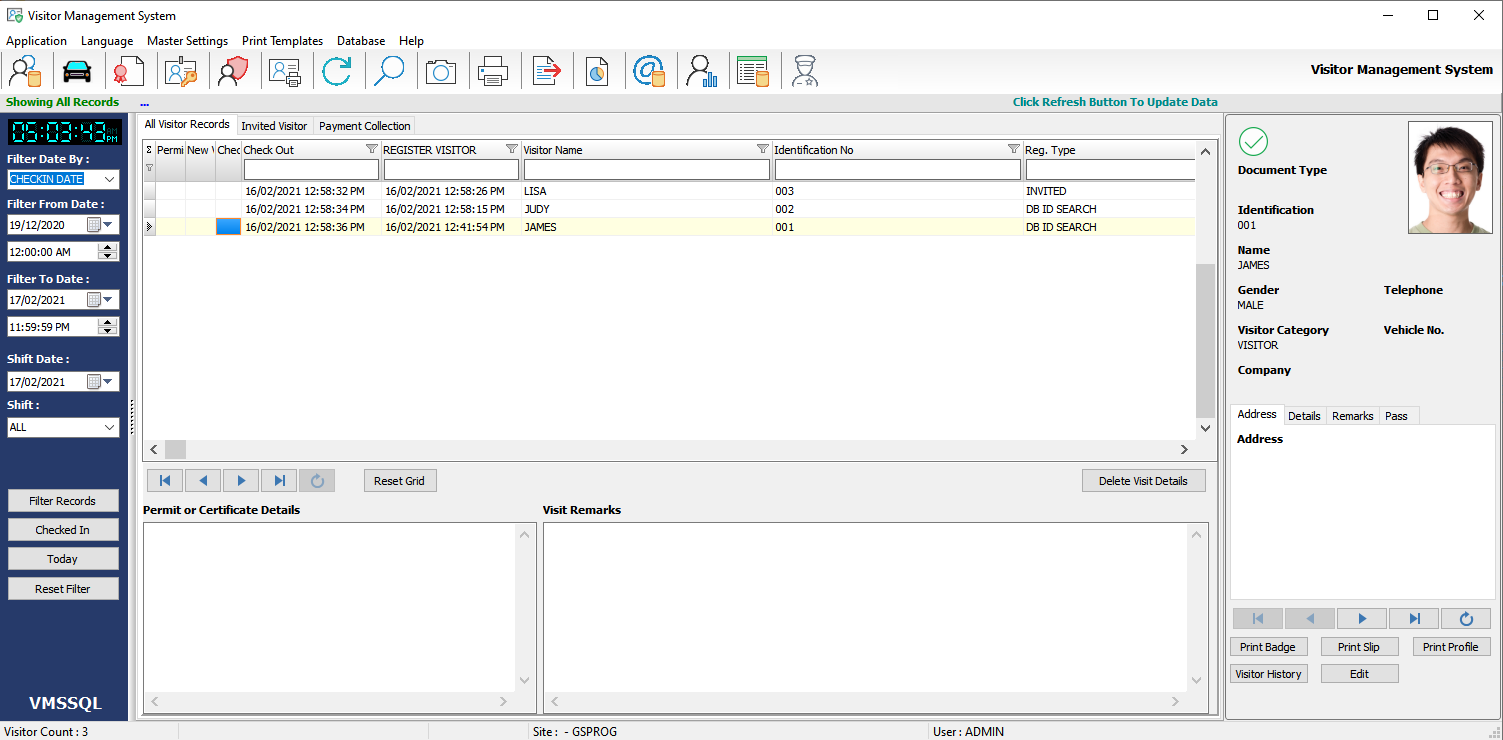Click the refresh arrow toolbar icon

click(337, 72)
